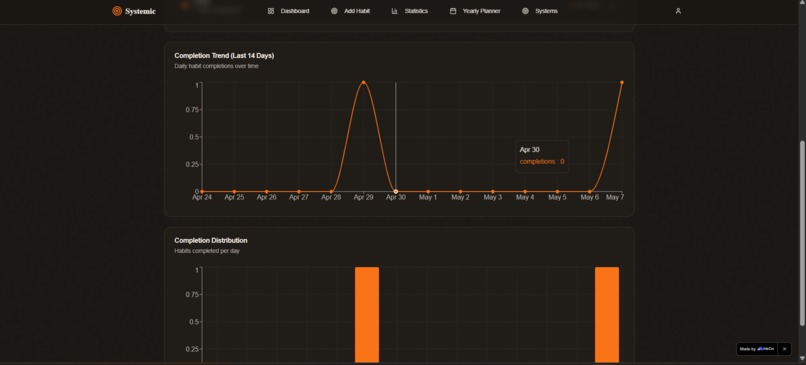Image resolution: width=806 pixels, height=365 pixels.
Task: Select the May 7 data point
Action: click(x=622, y=82)
